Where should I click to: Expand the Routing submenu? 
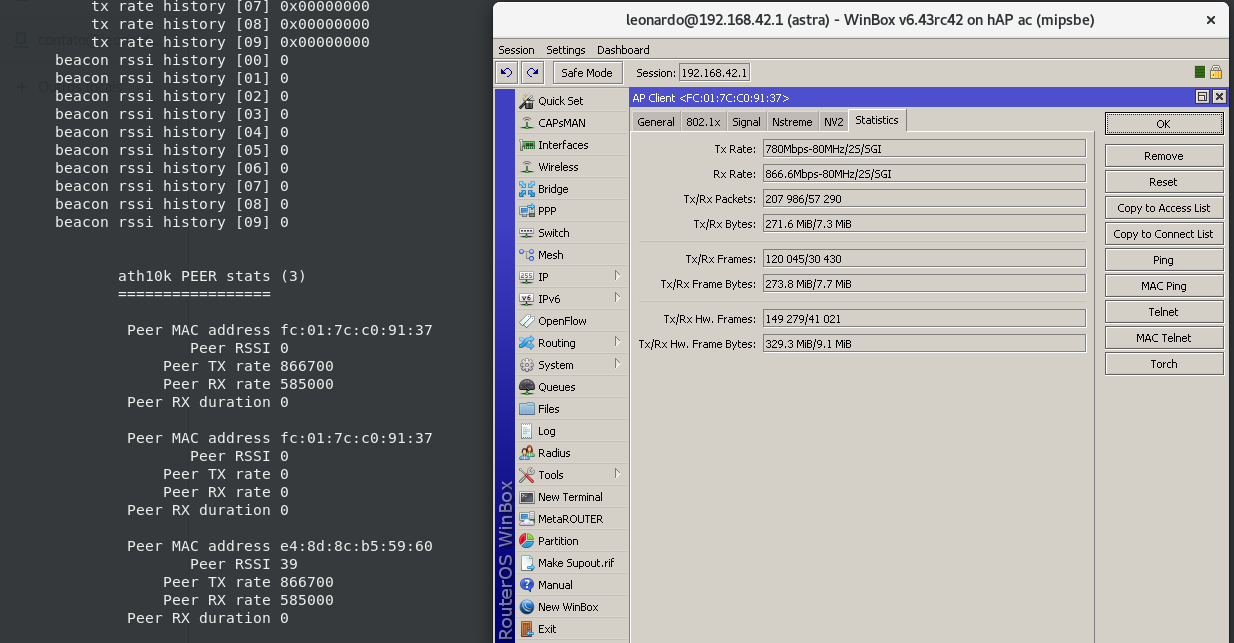pos(617,342)
